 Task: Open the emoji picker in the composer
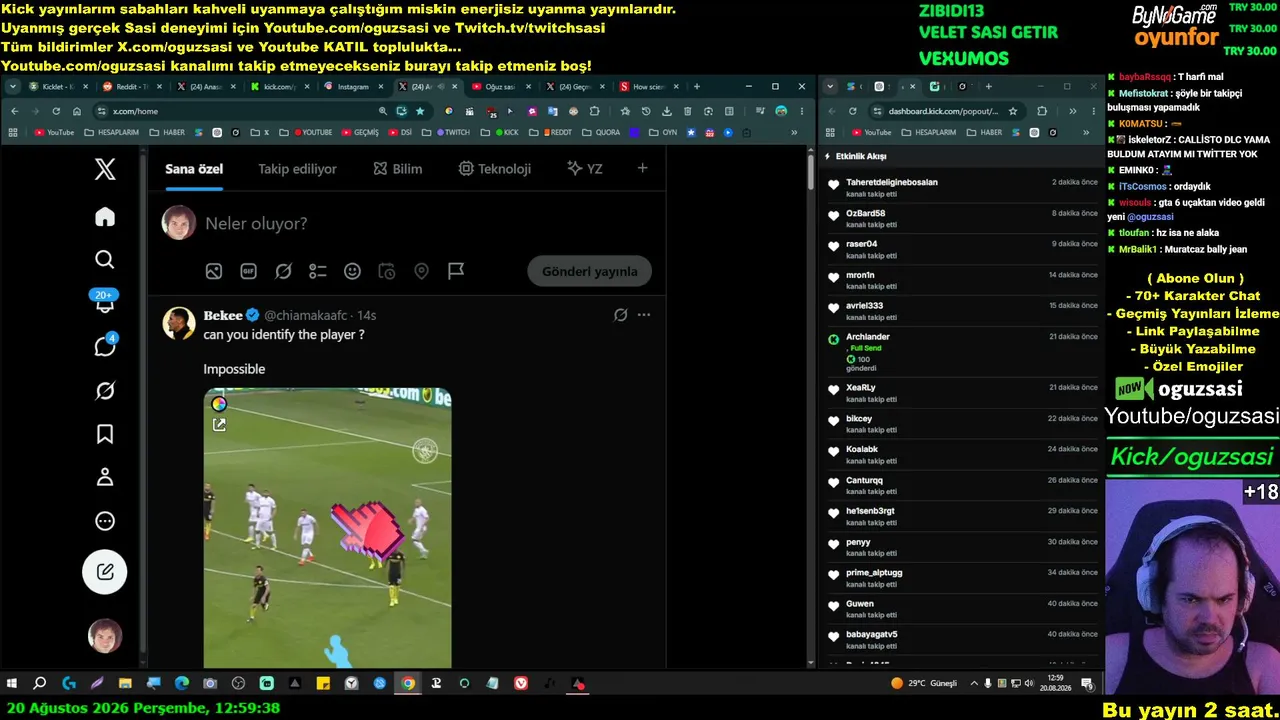pyautogui.click(x=352, y=271)
